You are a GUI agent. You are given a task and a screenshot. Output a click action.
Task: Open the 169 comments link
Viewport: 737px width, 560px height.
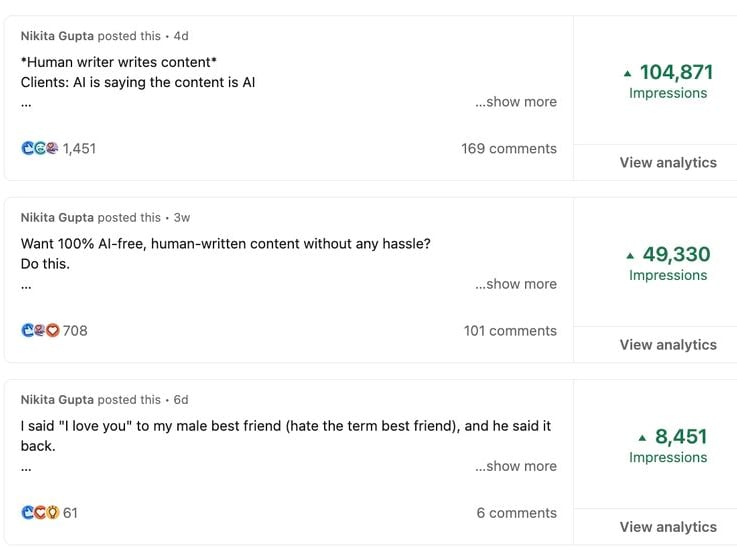tap(509, 149)
